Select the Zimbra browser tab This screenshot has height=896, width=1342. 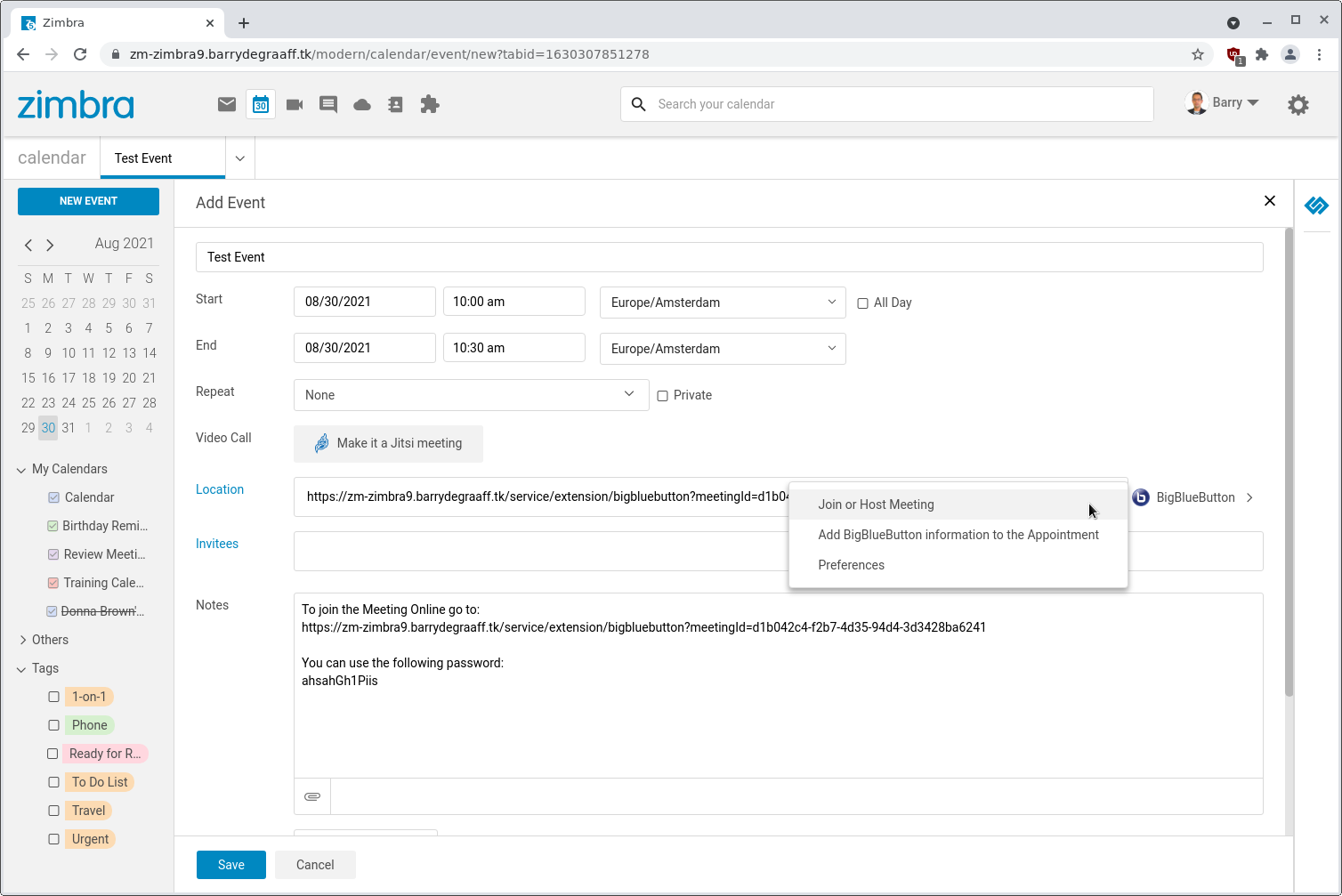116,23
